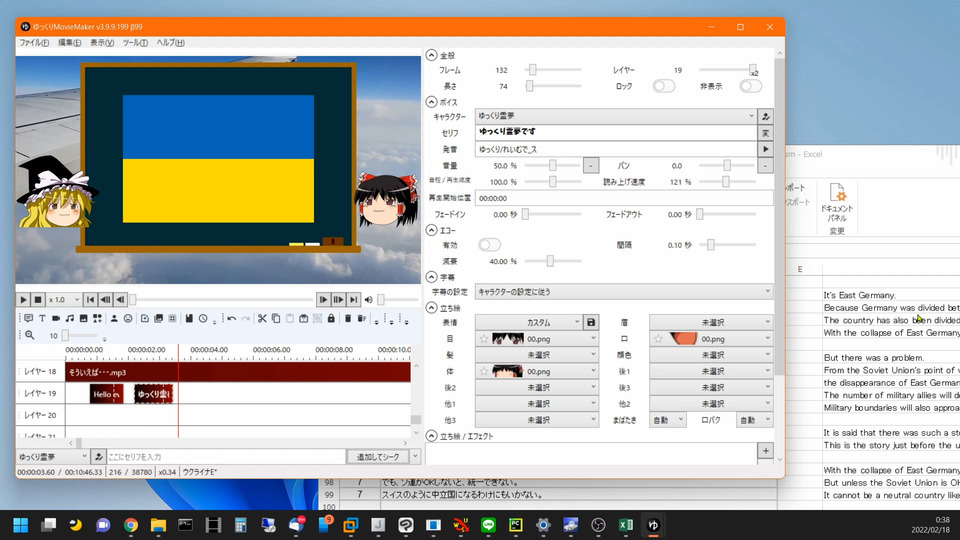Viewport: 960px width, 540px height.
Task: Click the 追加してシーク button
Action: 378,457
